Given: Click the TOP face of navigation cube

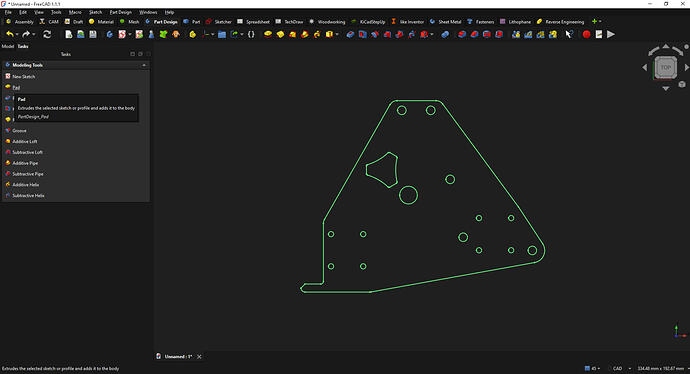Looking at the screenshot, I should pos(665,67).
